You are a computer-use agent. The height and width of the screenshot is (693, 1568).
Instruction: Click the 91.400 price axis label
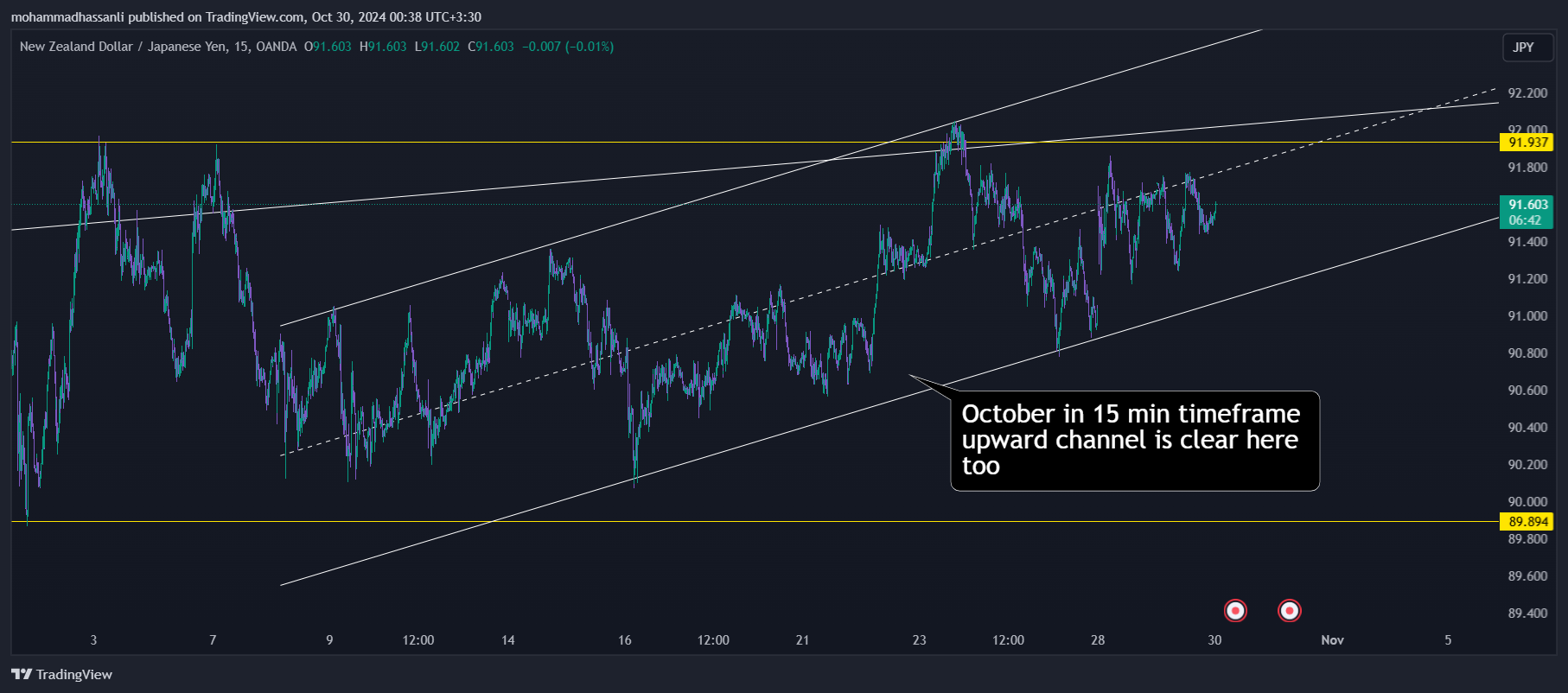[x=1527, y=242]
